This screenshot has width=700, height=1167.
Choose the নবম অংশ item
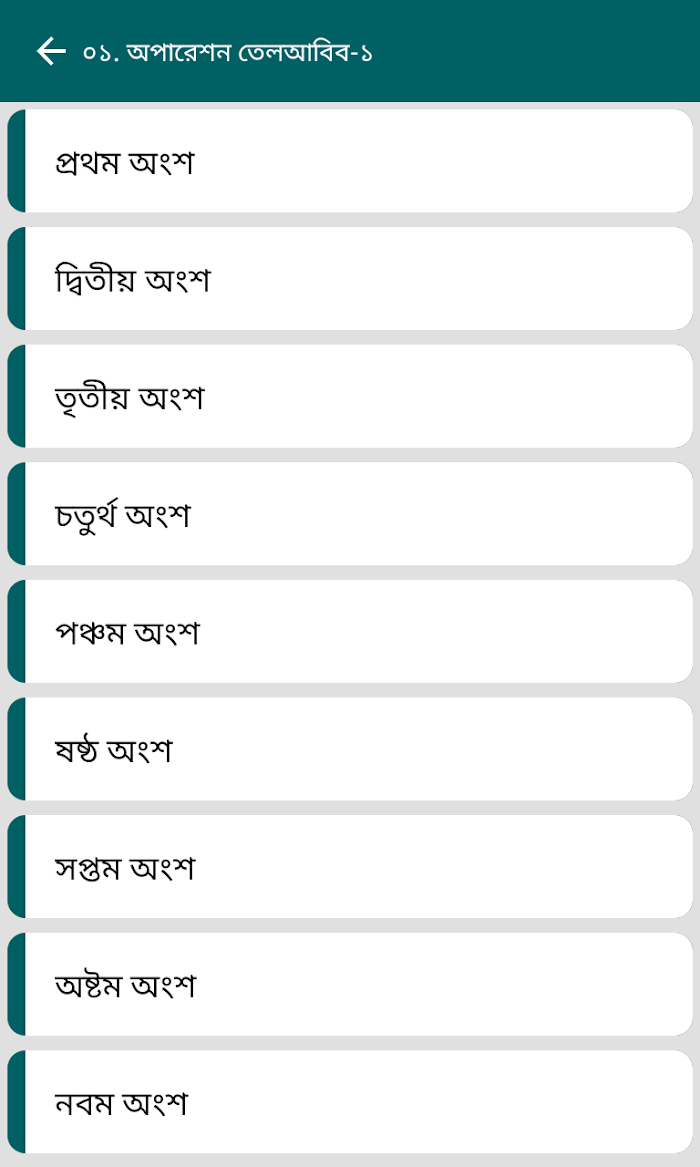click(x=350, y=1102)
